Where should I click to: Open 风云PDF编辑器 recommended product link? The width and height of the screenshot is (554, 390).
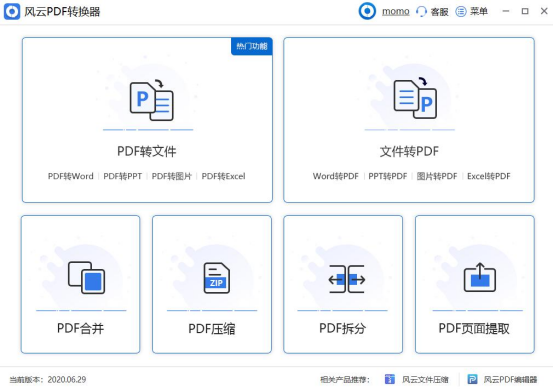511,379
